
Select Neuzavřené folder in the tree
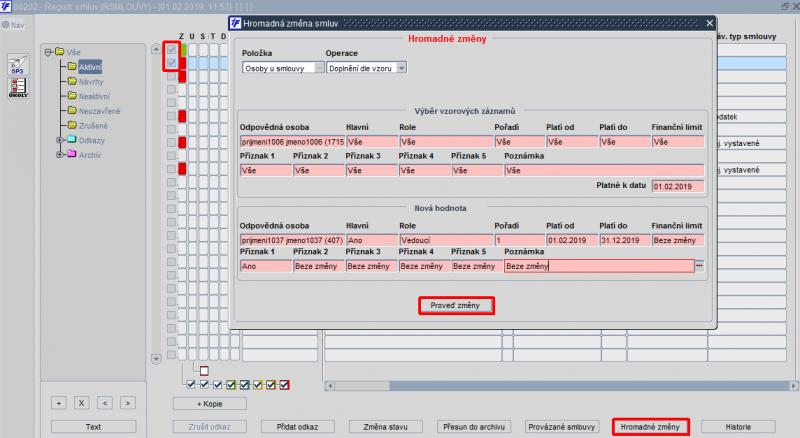pyautogui.click(x=99, y=111)
